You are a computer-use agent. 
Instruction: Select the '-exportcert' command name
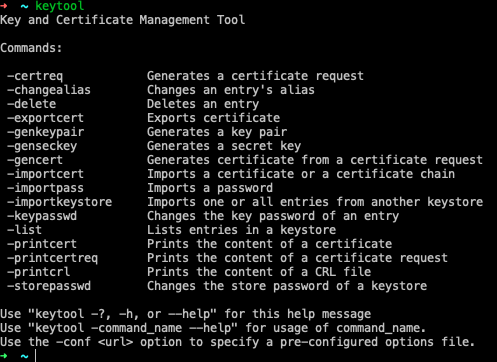point(45,118)
